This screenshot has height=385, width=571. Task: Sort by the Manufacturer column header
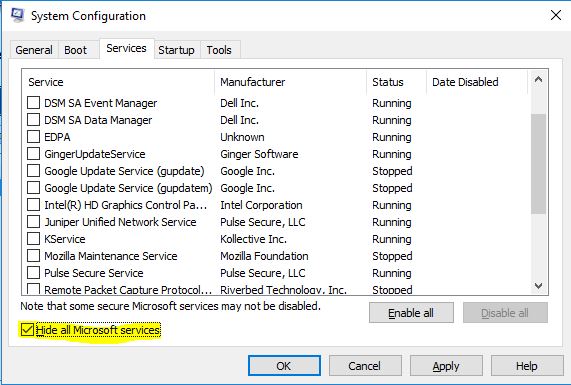[290, 82]
